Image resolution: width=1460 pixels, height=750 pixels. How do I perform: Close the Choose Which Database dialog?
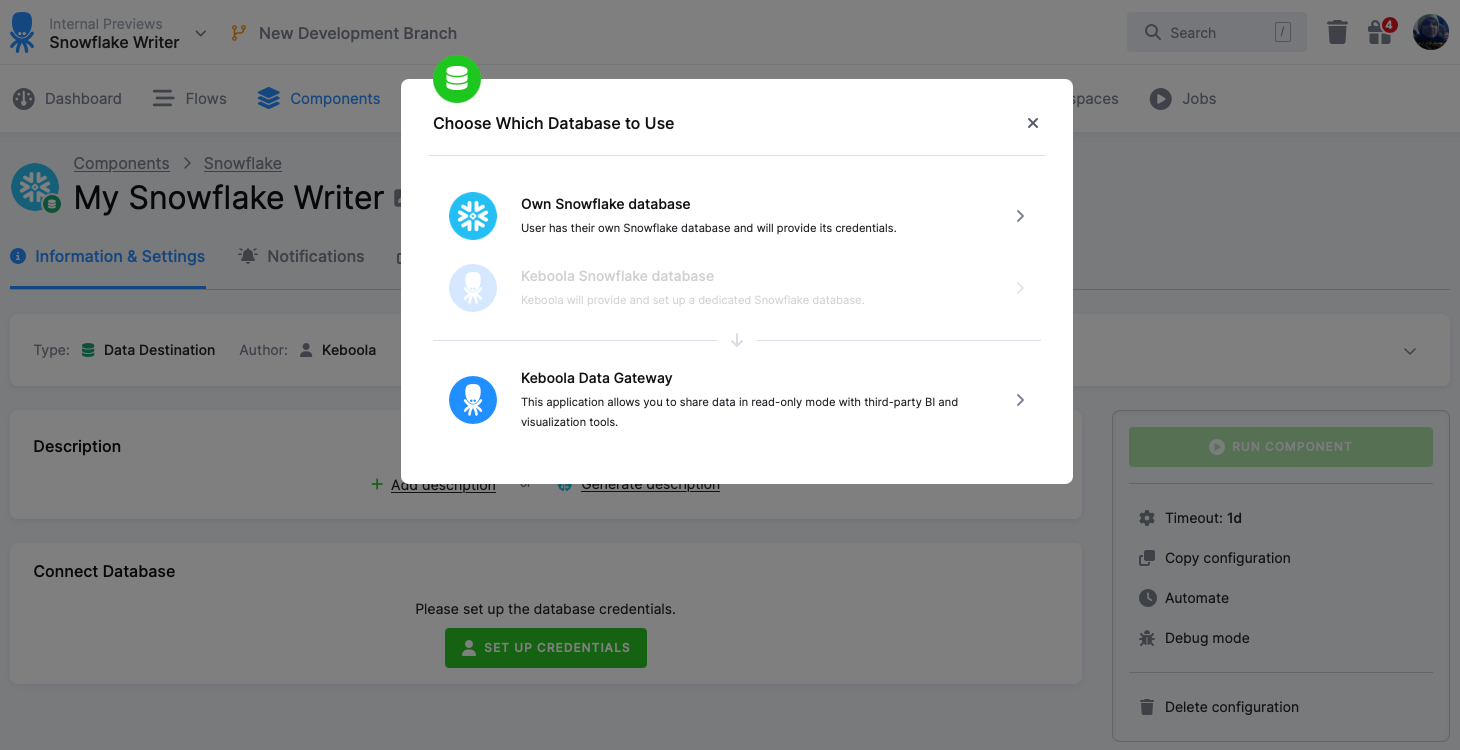pyautogui.click(x=1033, y=123)
